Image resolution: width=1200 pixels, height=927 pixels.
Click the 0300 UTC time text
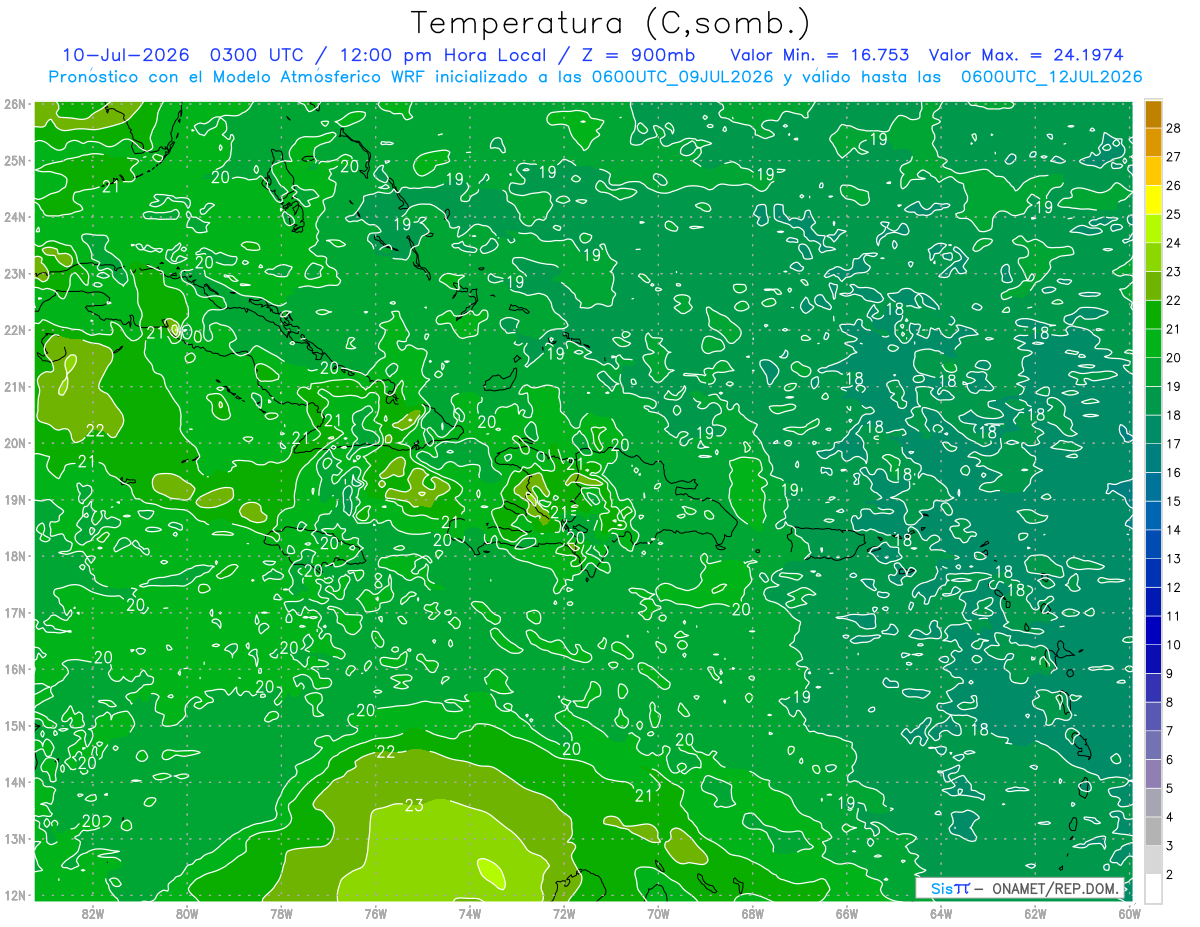pyautogui.click(x=257, y=55)
